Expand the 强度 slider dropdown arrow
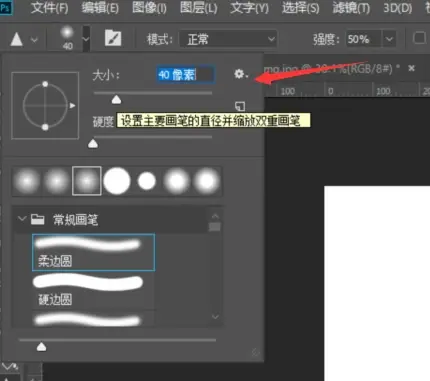The width and height of the screenshot is (430, 381). 389,39
